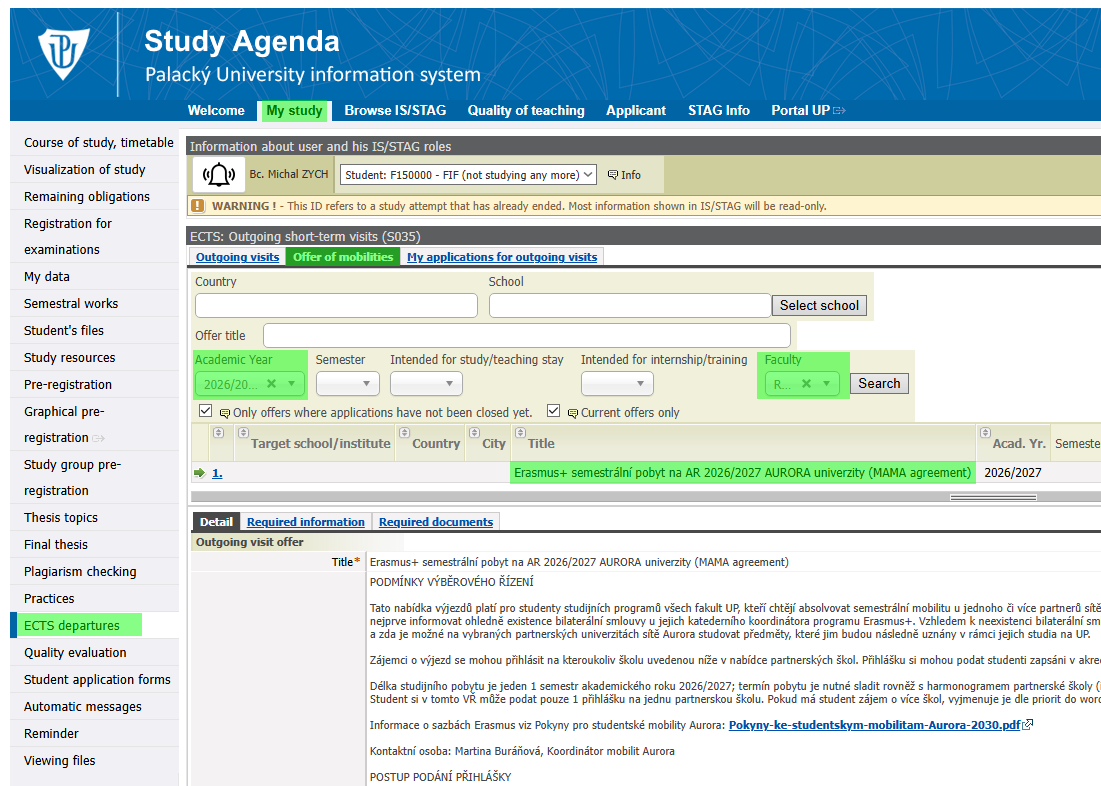Toggle the 'Current offers only' checkbox
1101x786 pixels.
(554, 411)
